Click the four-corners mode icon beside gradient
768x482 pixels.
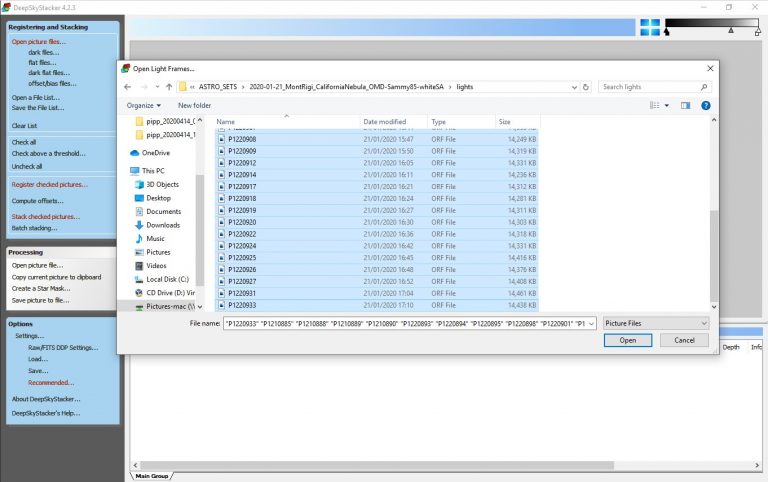click(x=650, y=27)
